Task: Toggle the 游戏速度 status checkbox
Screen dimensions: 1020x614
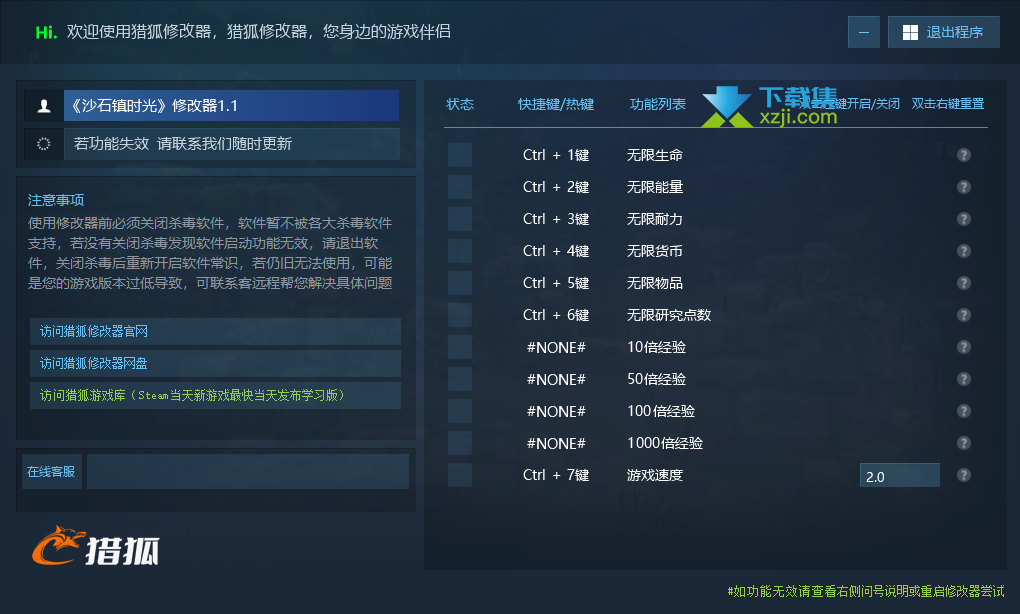Action: coord(460,475)
